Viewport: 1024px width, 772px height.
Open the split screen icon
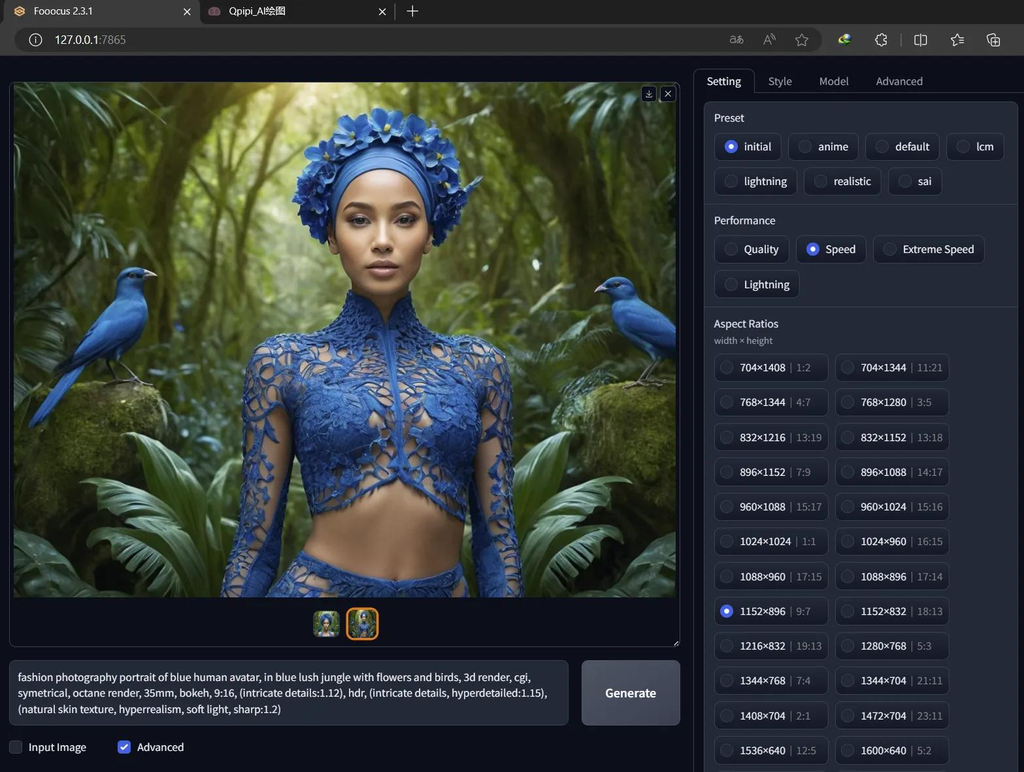pos(920,40)
